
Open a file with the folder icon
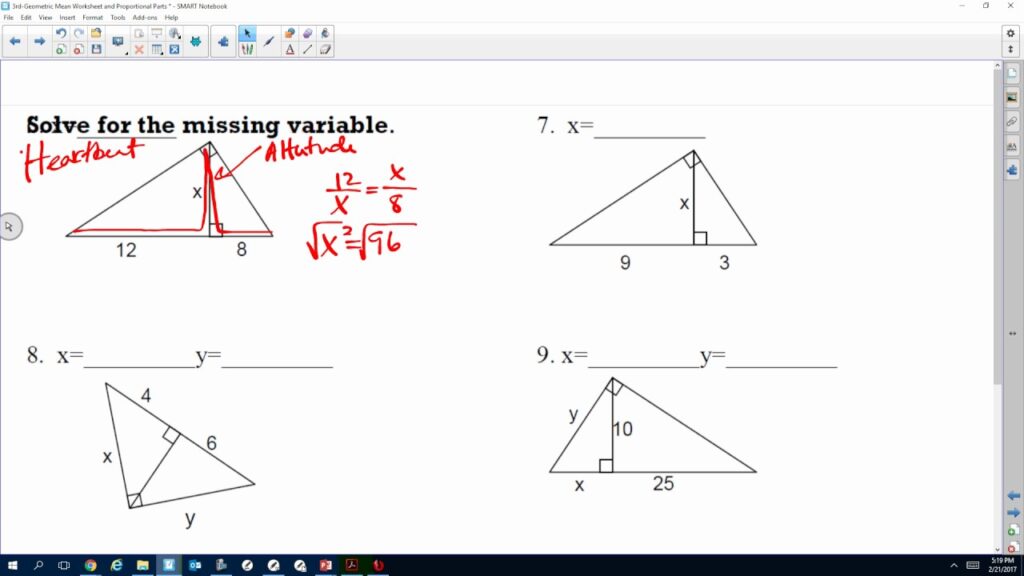(x=96, y=33)
